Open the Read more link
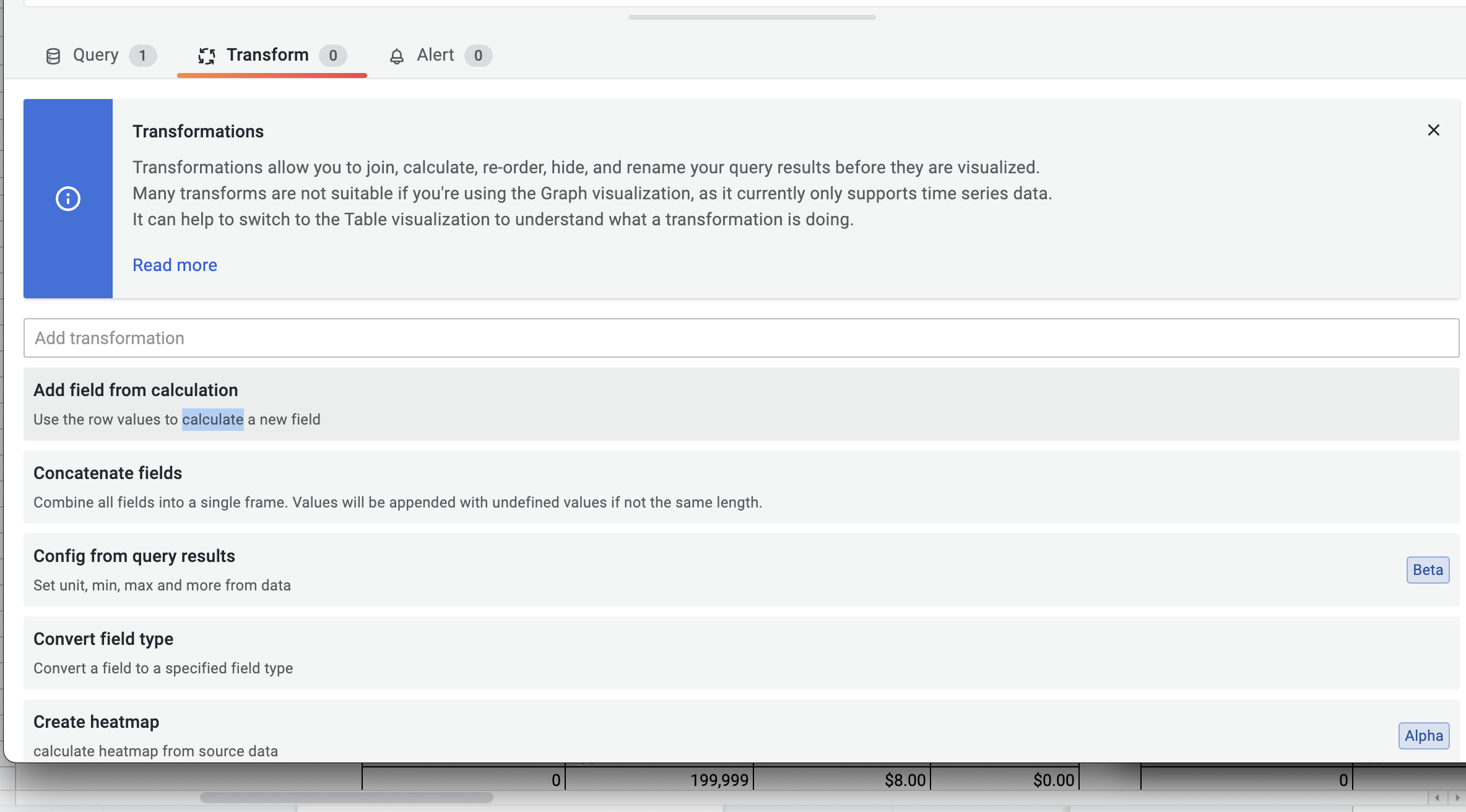Image resolution: width=1466 pixels, height=812 pixels. pos(175,265)
